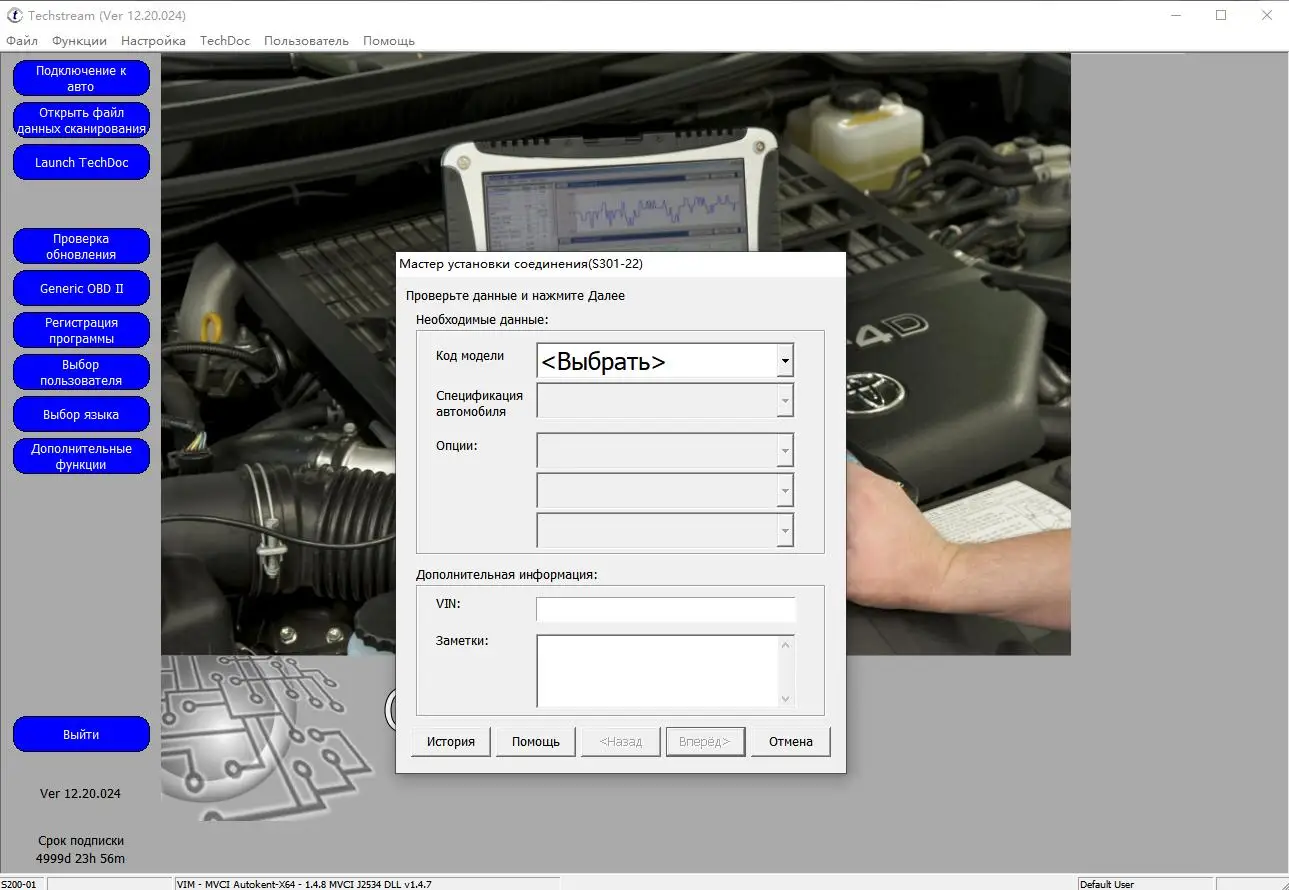Click inside the Заметки text area

[x=656, y=670]
